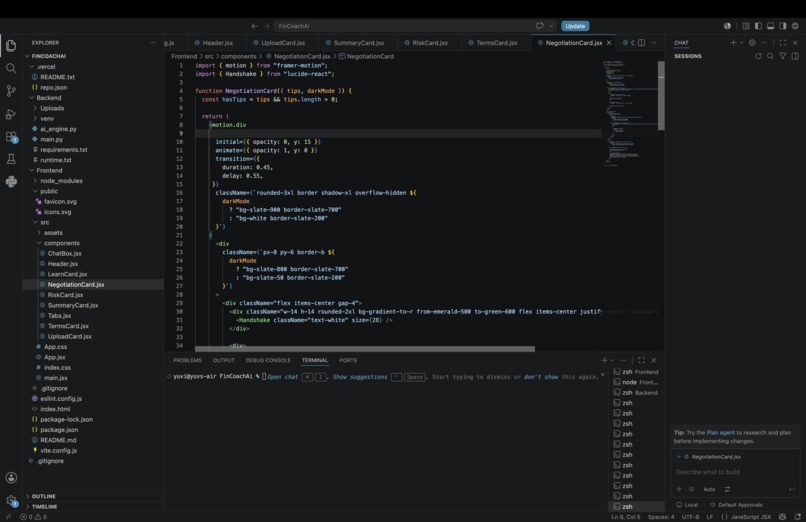Start a new chat with the plus icon
The width and height of the screenshot is (806, 522).
(734, 43)
